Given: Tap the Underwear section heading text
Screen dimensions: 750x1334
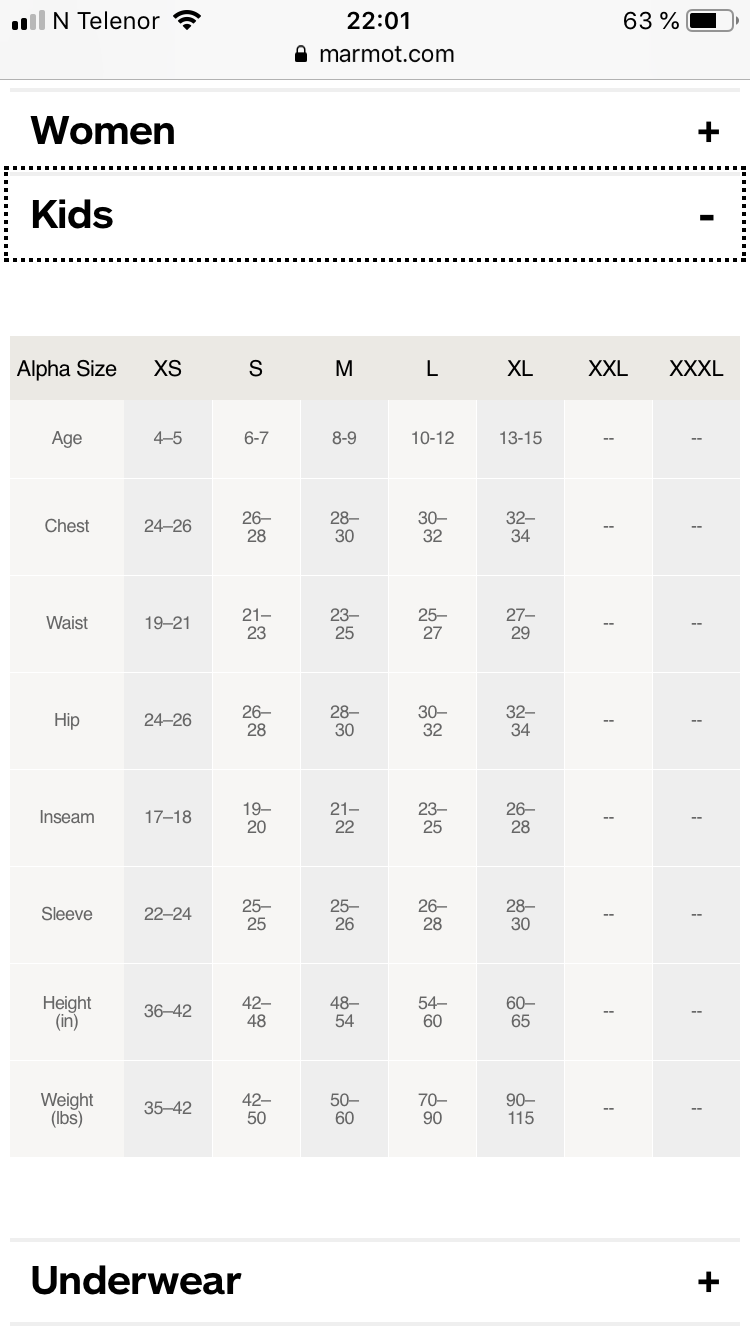Looking at the screenshot, I should pos(136,1281).
